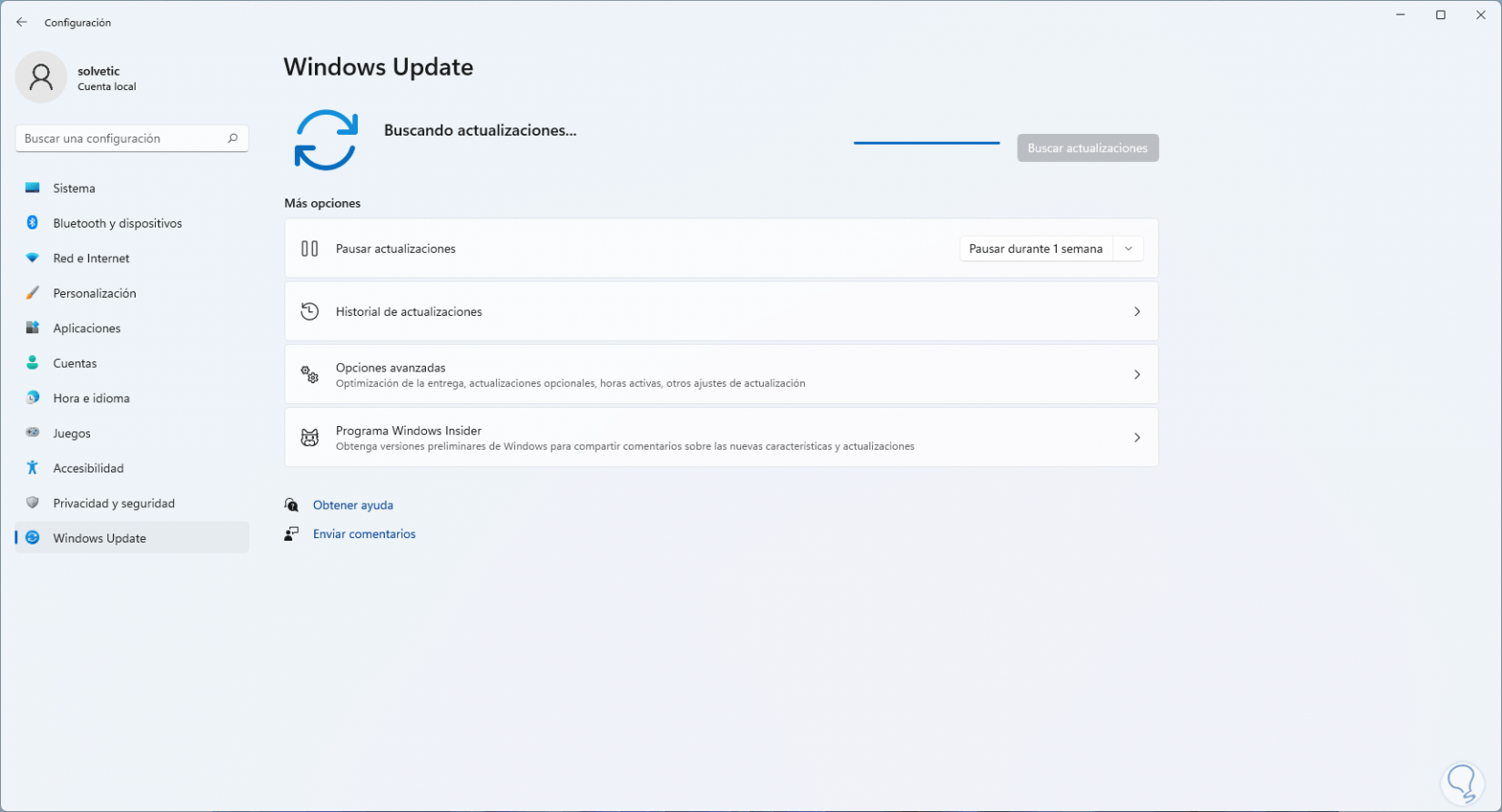Screen dimensions: 1502x812
Task: Click the Windows Update sidebar icon
Action: pyautogui.click(x=33, y=538)
